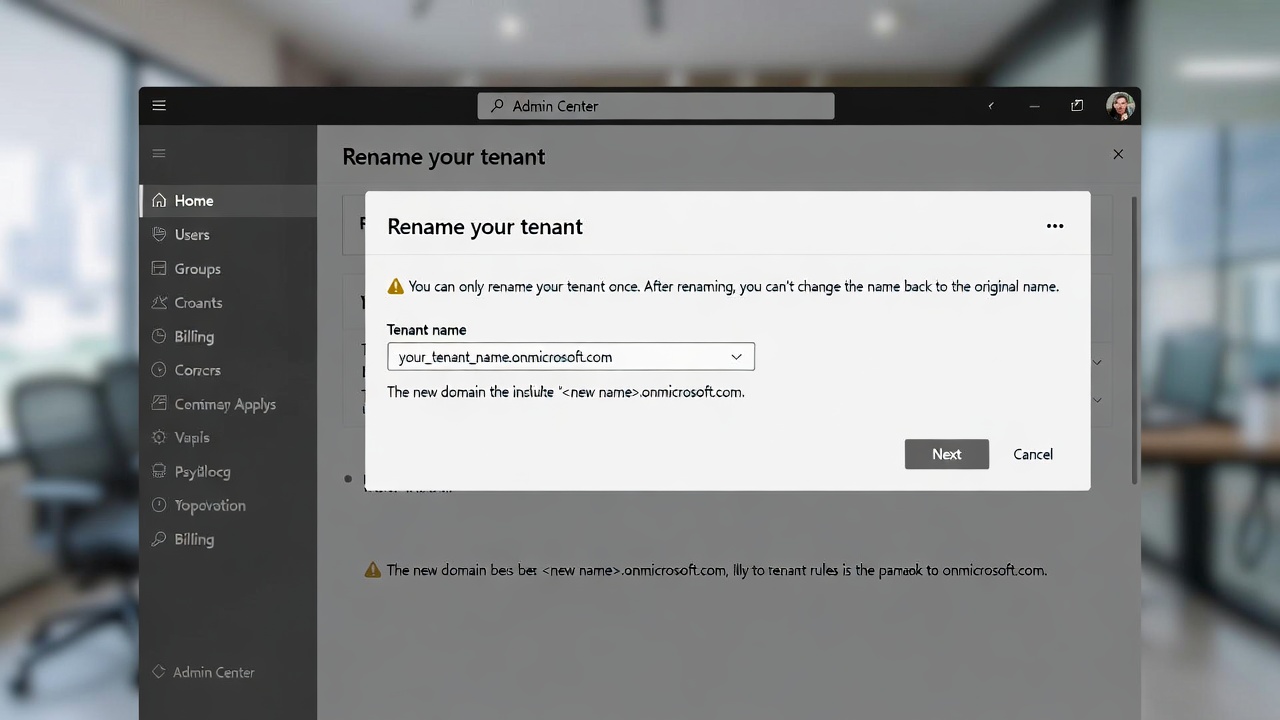The width and height of the screenshot is (1280, 720).
Task: Click the search magnifier icon
Action: pos(497,106)
